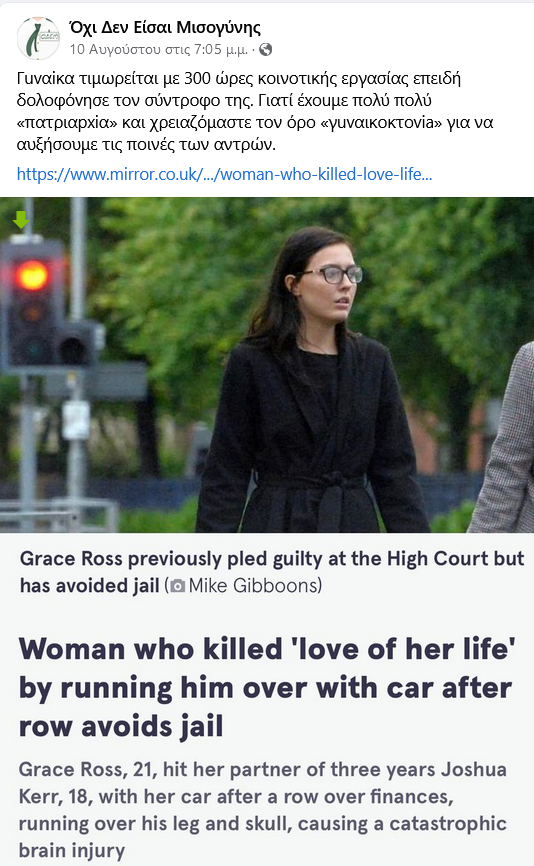Image resolution: width=534 pixels, height=866 pixels.
Task: Click the green down arrow on photo
Action: click(21, 219)
